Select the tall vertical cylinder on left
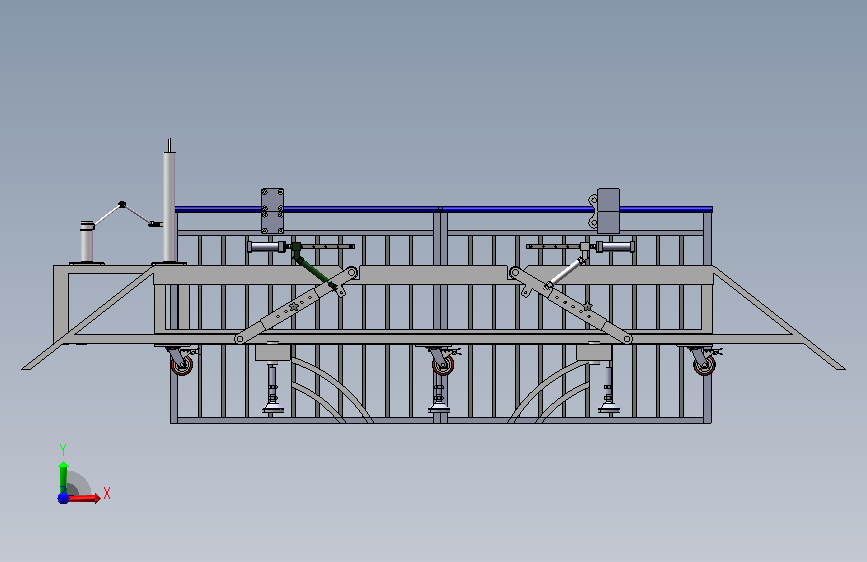 [x=169, y=206]
